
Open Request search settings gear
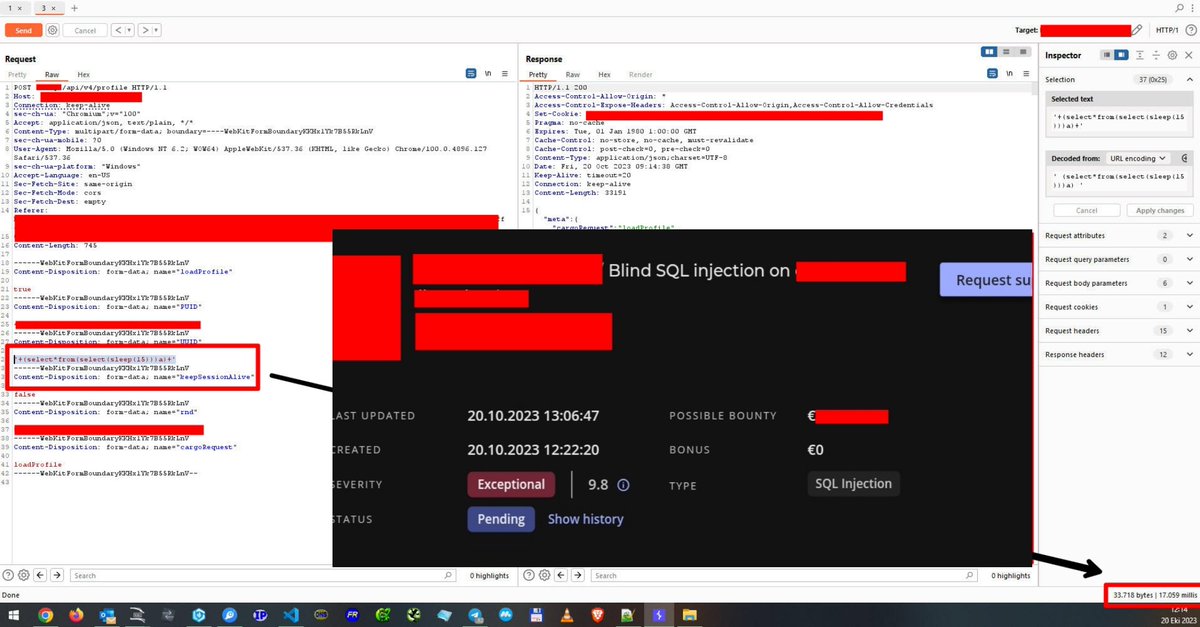pyautogui.click(x=23, y=575)
